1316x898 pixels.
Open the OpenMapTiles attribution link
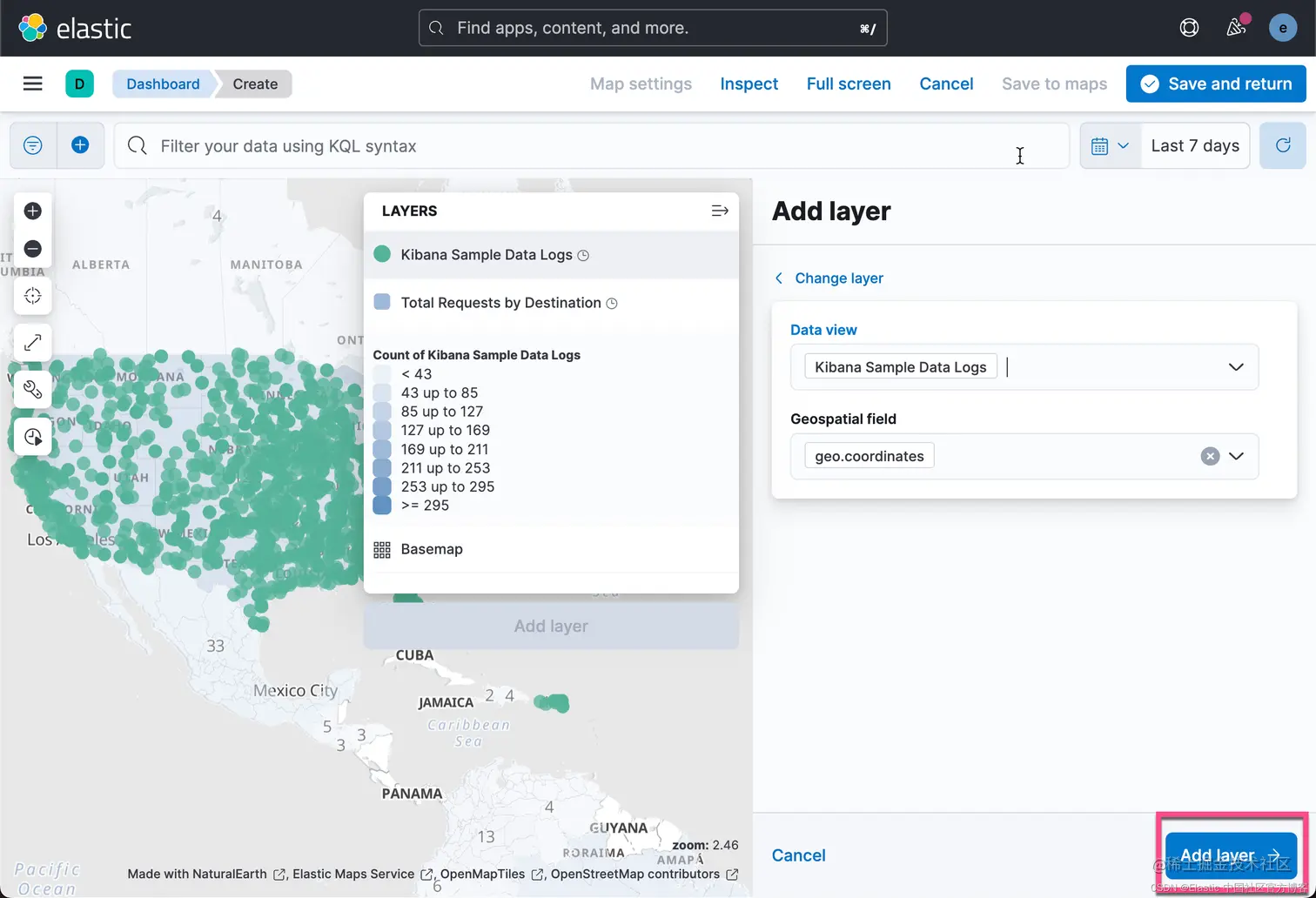click(492, 874)
